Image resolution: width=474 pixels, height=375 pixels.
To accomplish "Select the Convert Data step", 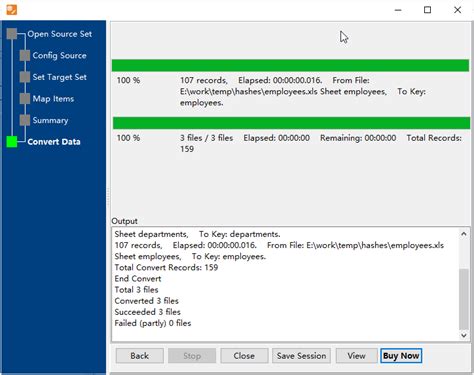I will (x=54, y=142).
